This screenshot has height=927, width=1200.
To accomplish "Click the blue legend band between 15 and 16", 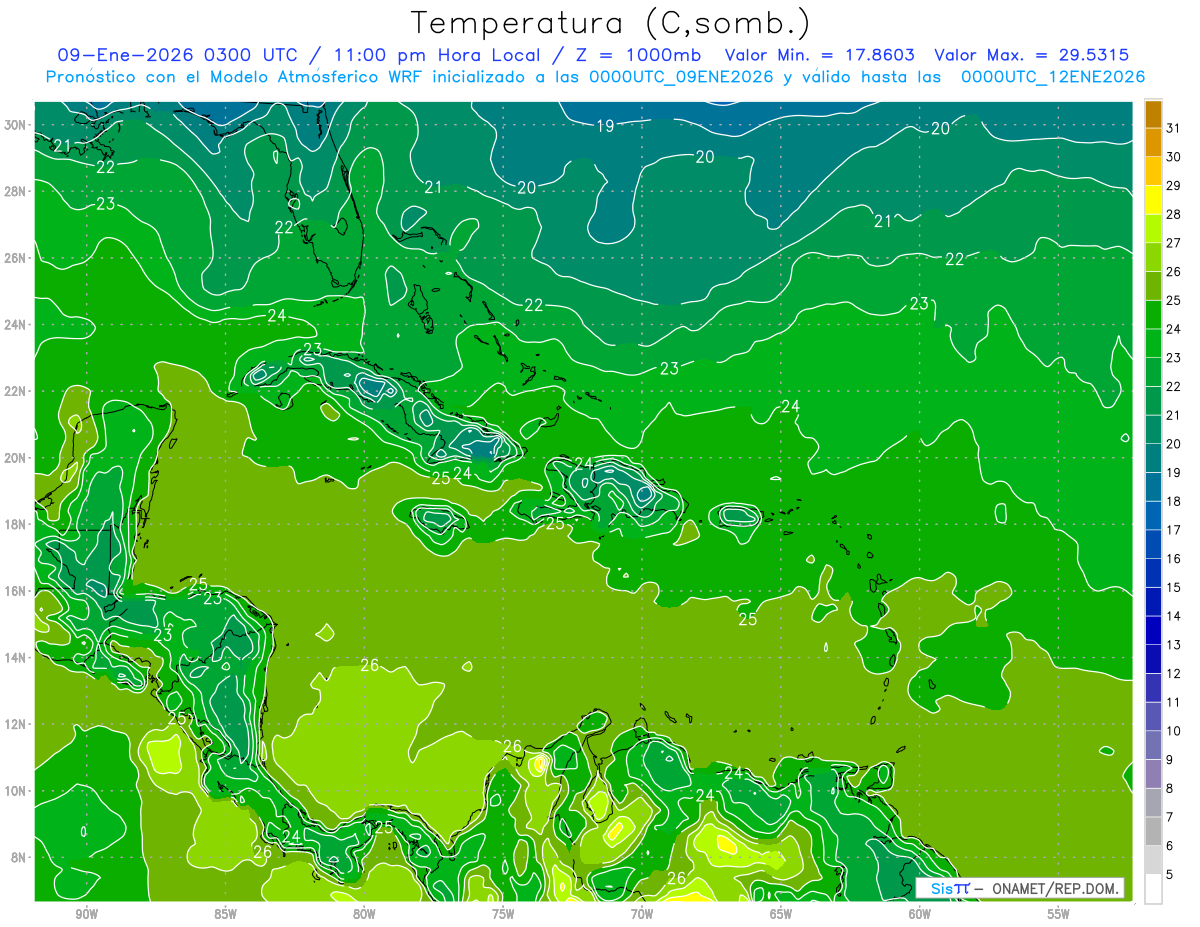I will point(1153,573).
